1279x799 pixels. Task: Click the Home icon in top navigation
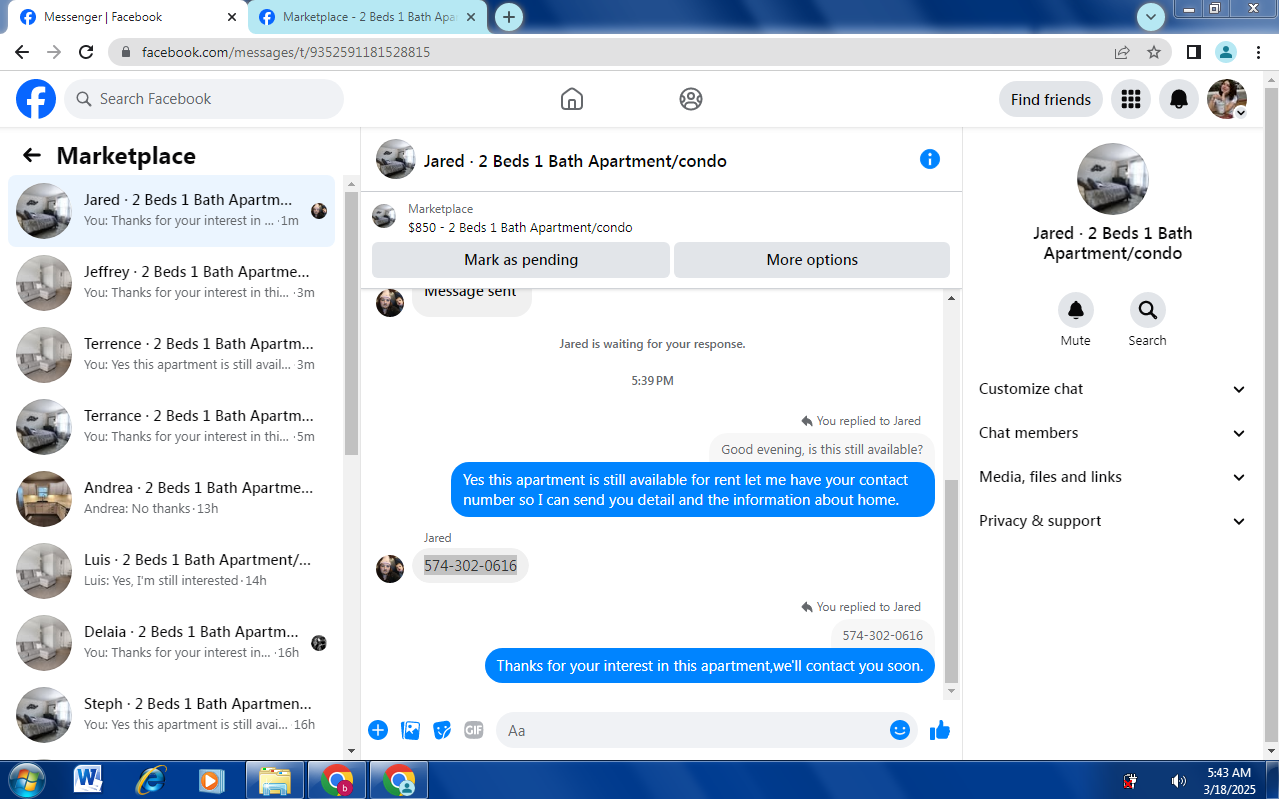tap(572, 99)
